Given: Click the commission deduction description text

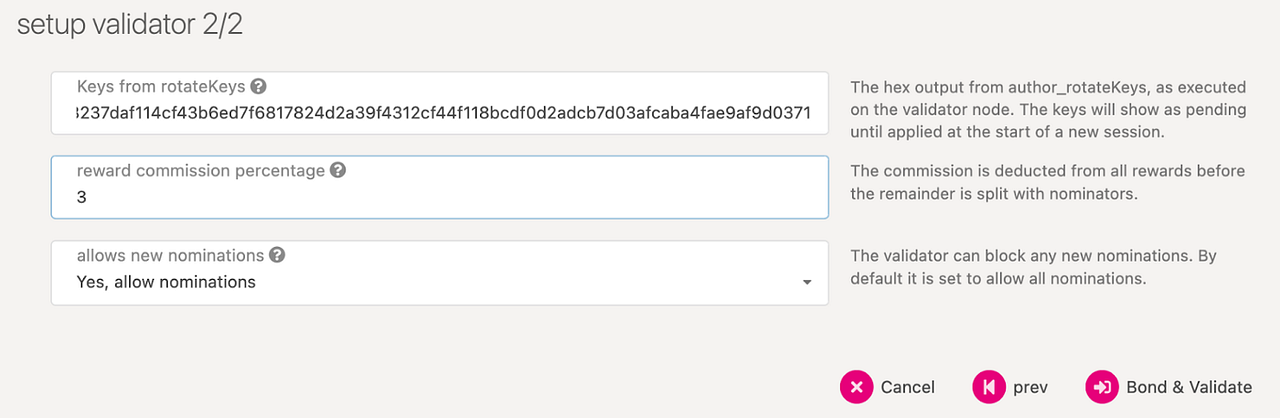Looking at the screenshot, I should [x=1048, y=182].
